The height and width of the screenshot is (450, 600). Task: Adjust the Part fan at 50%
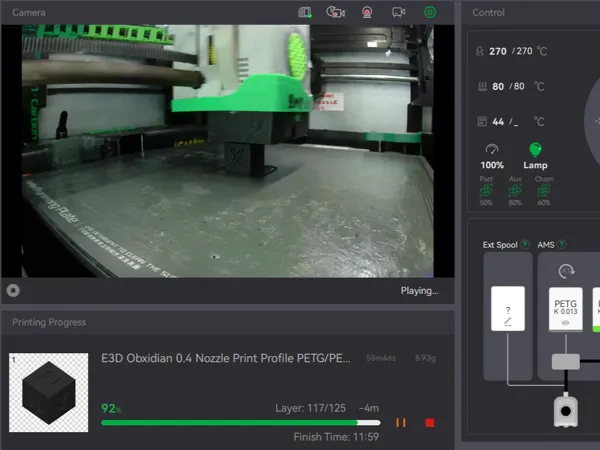click(486, 191)
